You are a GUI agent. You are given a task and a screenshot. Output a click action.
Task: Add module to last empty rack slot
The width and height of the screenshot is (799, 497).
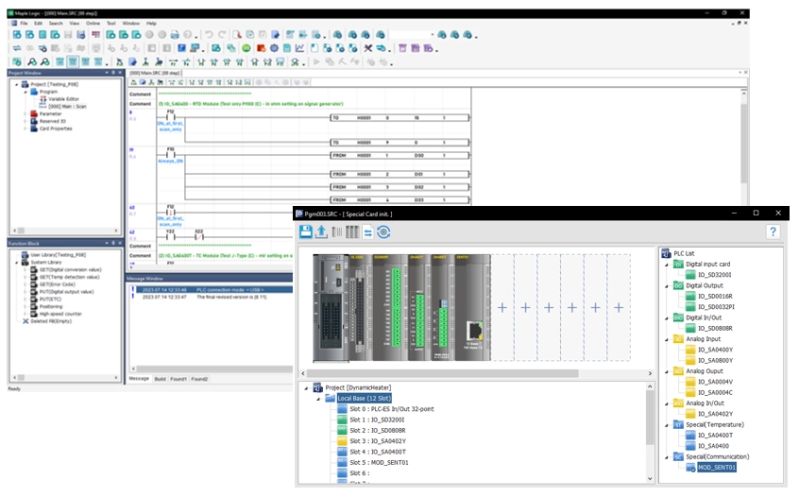pyautogui.click(x=618, y=307)
